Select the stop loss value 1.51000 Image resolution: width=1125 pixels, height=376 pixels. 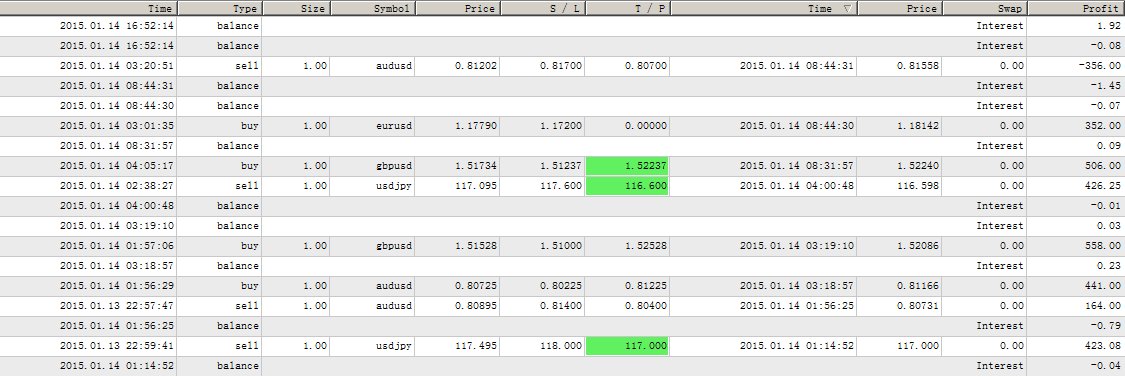(x=560, y=245)
